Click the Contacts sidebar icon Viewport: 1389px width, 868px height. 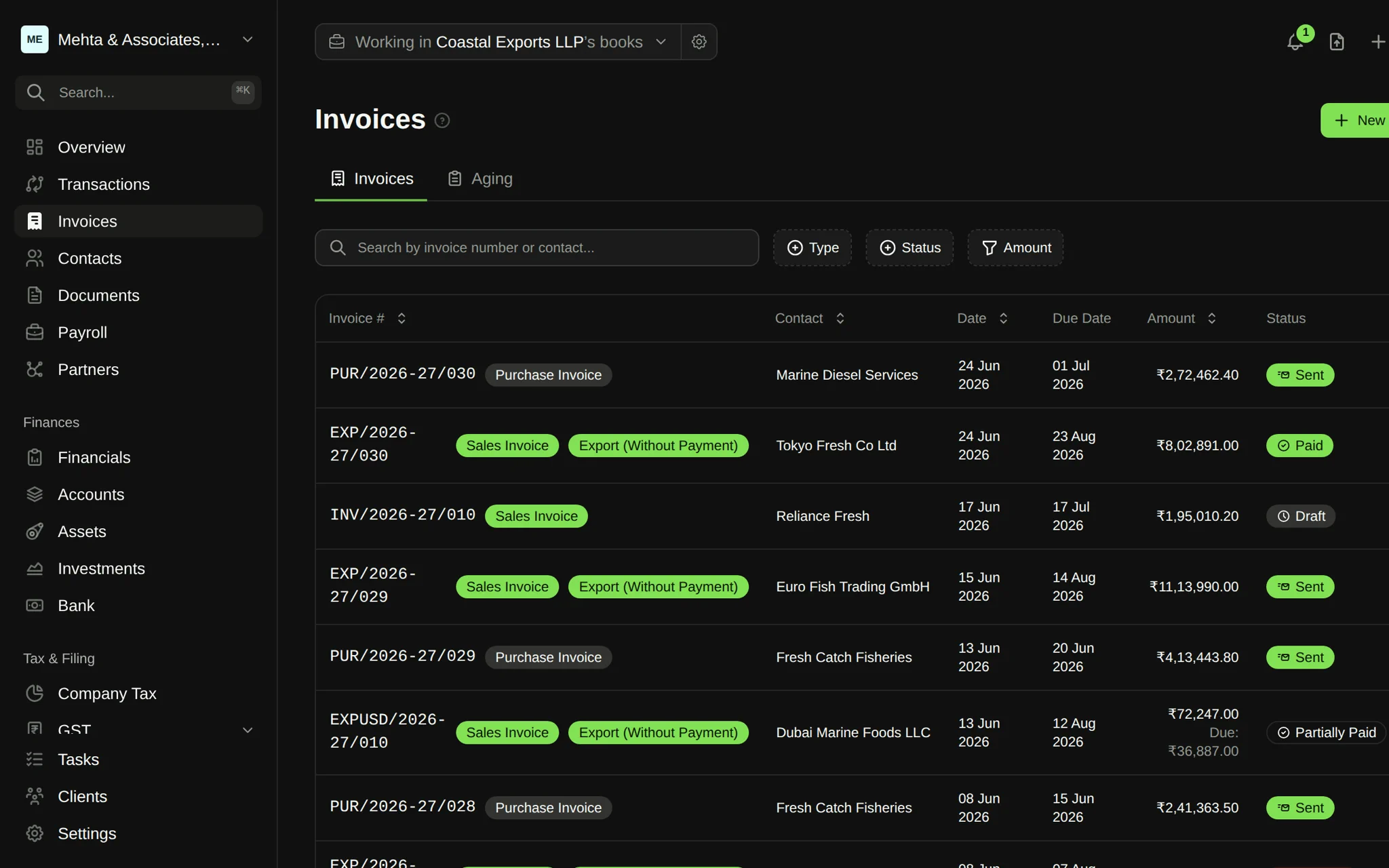pos(35,258)
